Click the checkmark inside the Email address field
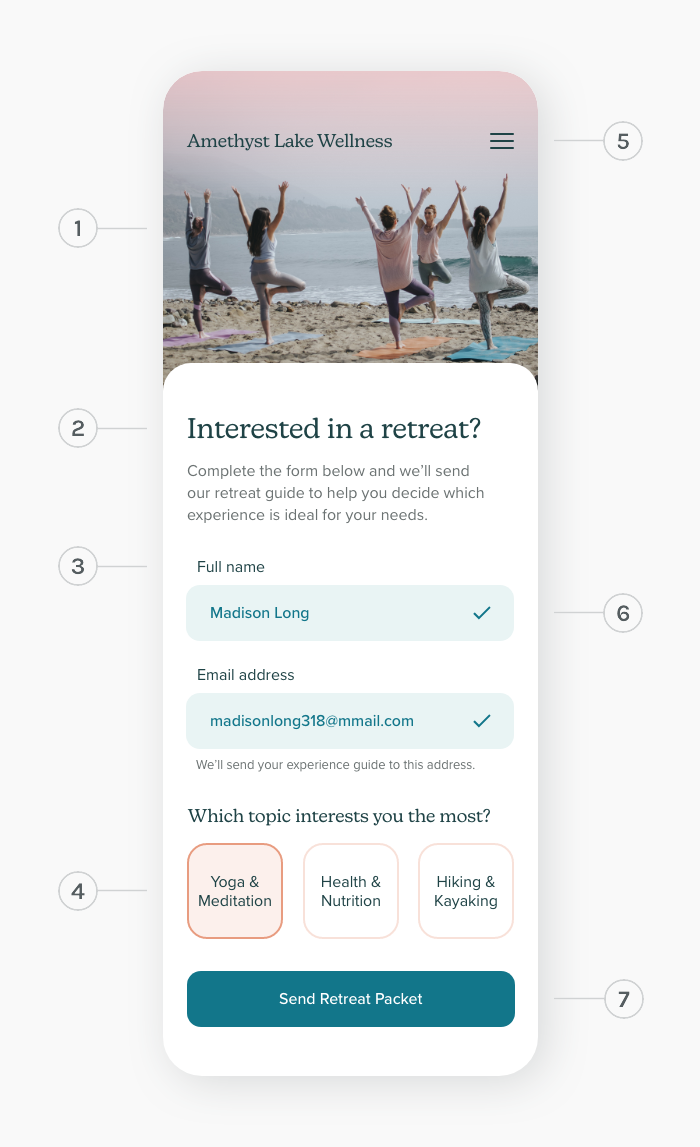700x1147 pixels. 481,720
